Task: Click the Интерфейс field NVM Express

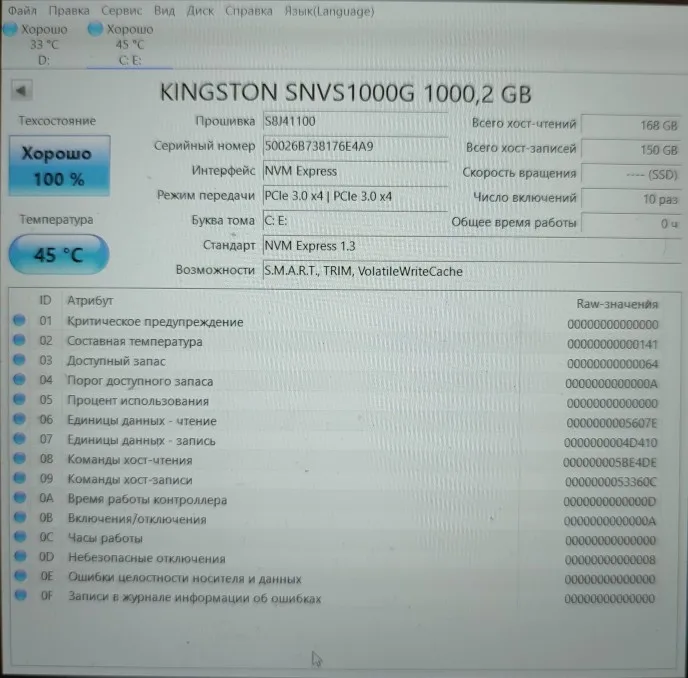Action: (x=355, y=171)
